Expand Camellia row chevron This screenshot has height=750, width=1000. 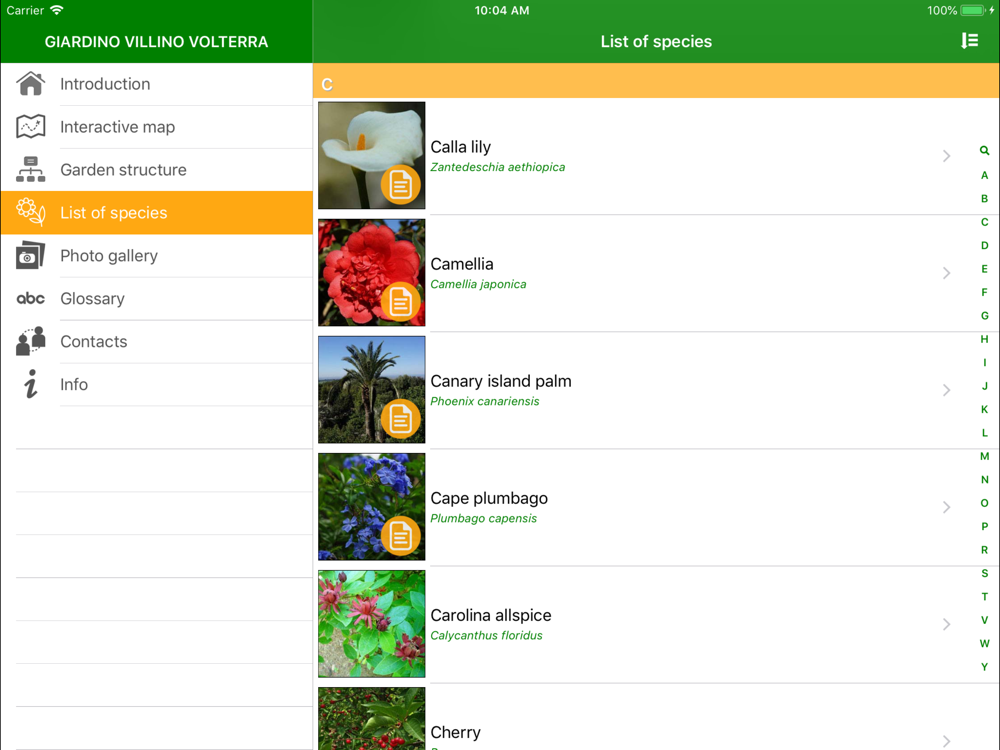pyautogui.click(x=946, y=273)
